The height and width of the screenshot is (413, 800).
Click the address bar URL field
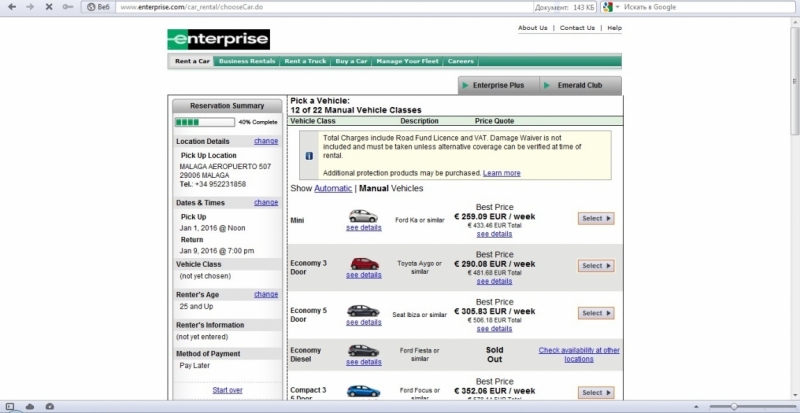[300, 7]
